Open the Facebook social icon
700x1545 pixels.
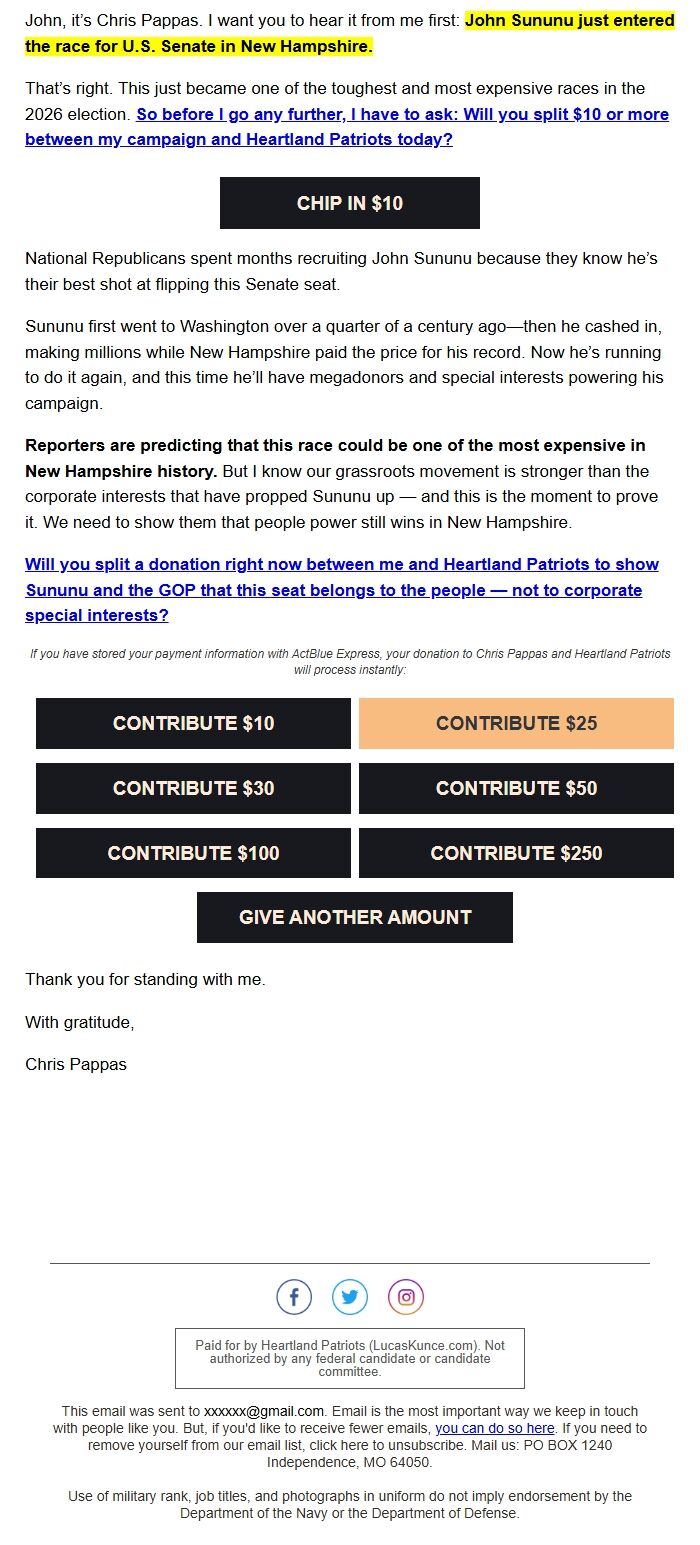pos(294,1298)
